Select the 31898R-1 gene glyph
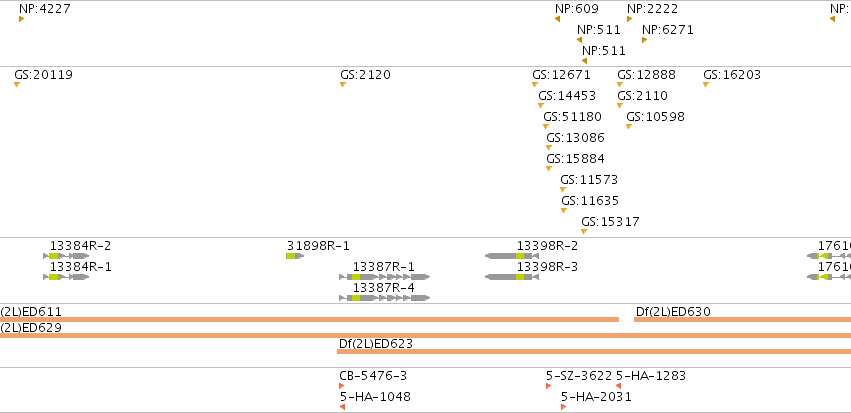 [295, 256]
